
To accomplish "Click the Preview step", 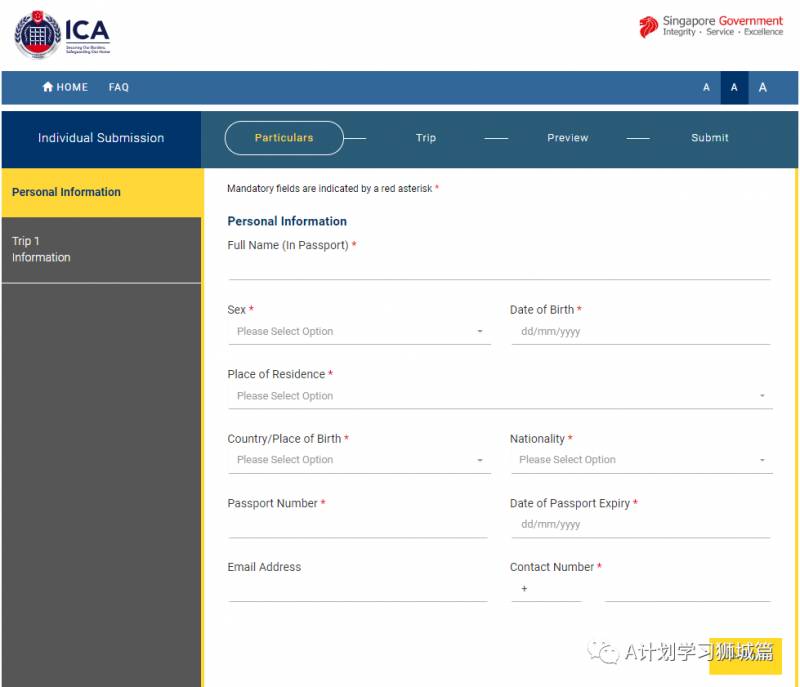I will (567, 138).
